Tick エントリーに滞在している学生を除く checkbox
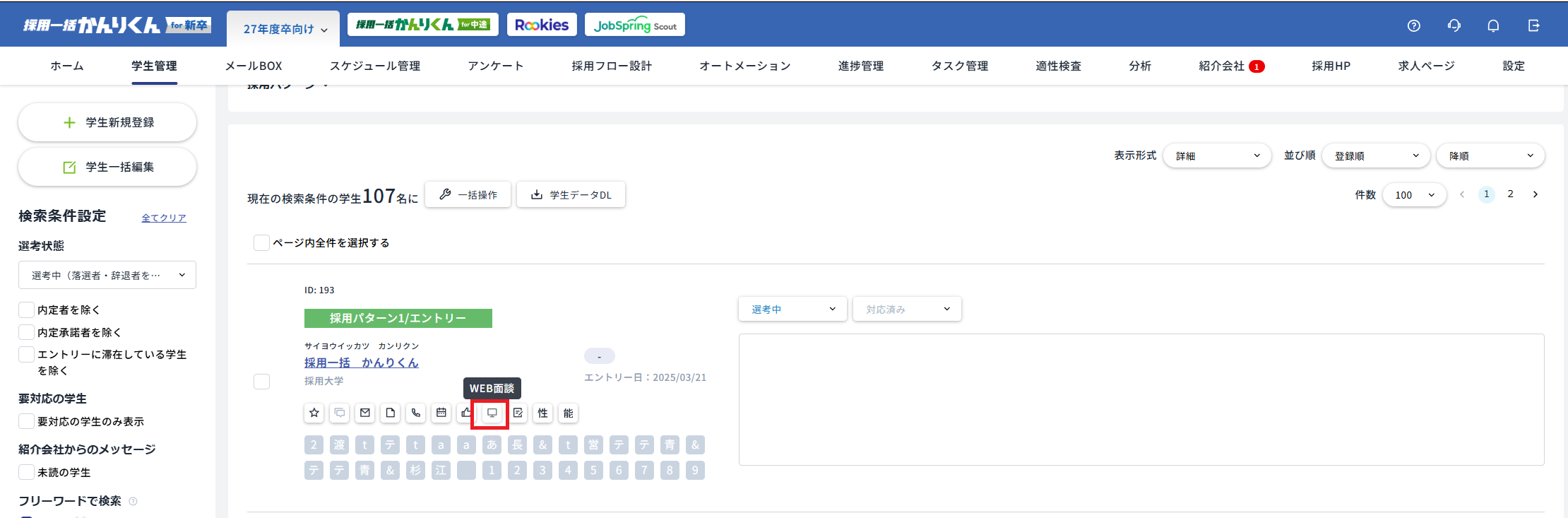 [26, 354]
